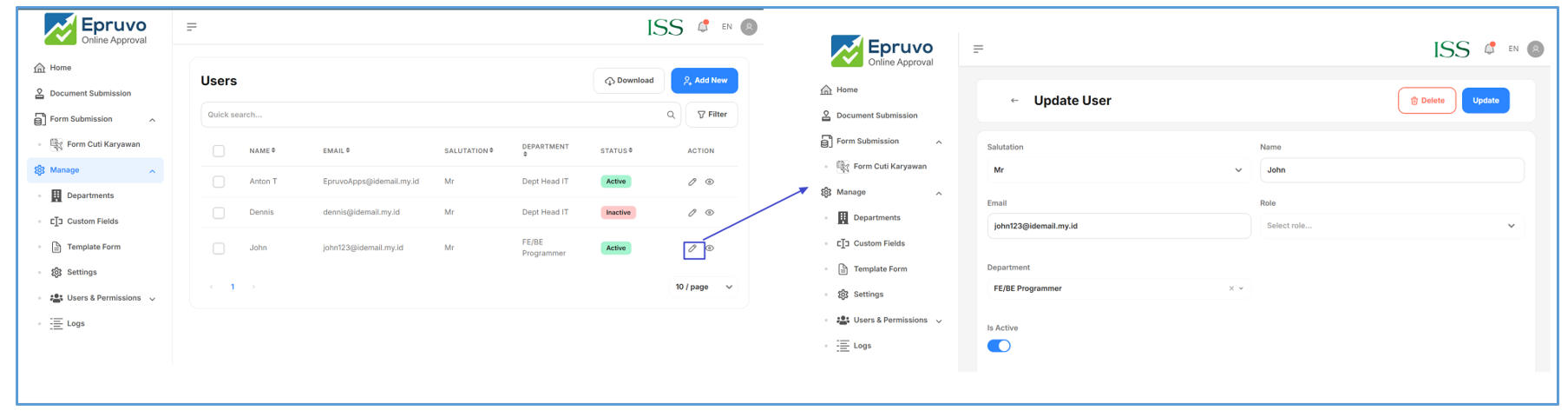Click the edit pencil for Anton T
The width and height of the screenshot is (1568, 417).
(692, 182)
